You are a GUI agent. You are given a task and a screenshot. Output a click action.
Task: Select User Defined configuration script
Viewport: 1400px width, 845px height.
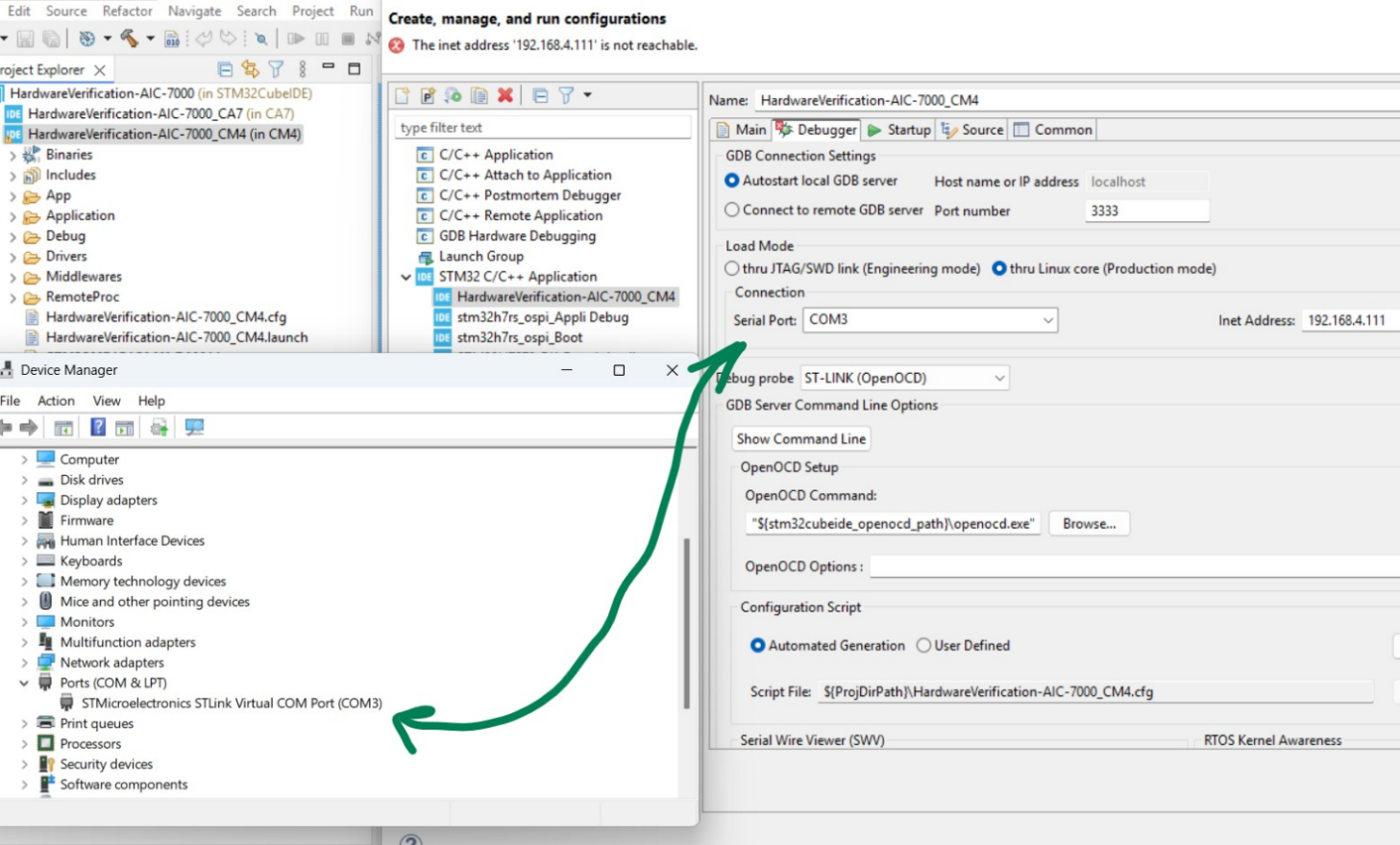pyautogui.click(x=924, y=645)
